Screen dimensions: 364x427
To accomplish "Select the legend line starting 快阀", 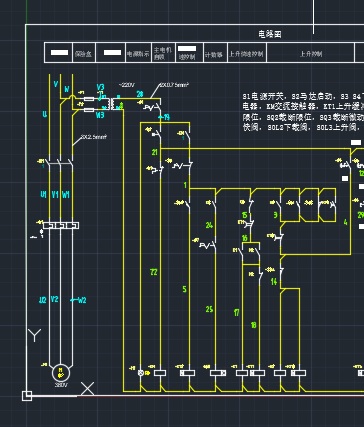I will click(x=302, y=128).
